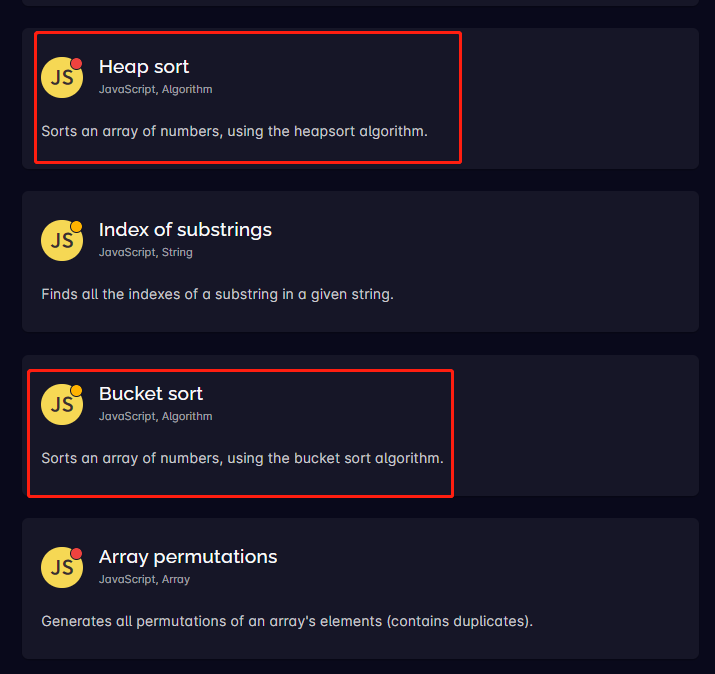715x674 pixels.
Task: Click the red difficulty dot on Heap sort
Action: point(77,64)
